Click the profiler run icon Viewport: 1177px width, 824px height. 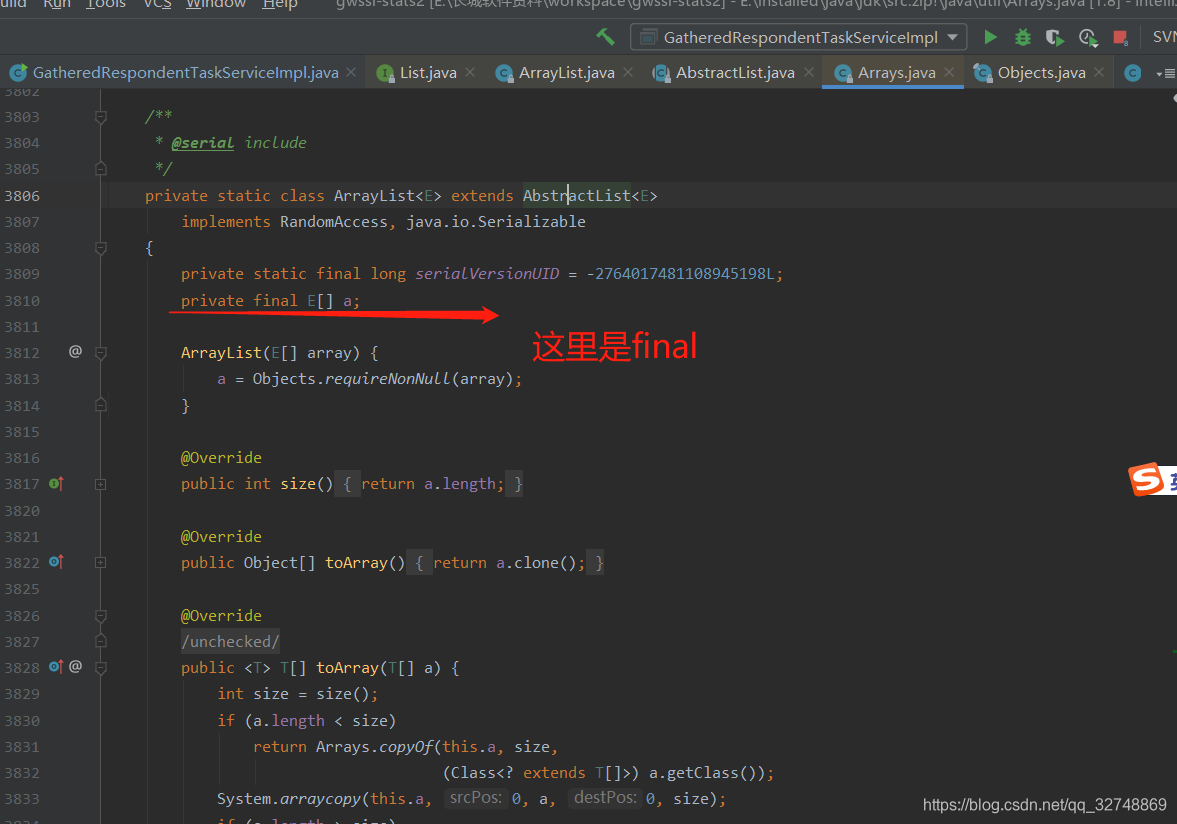coord(1088,37)
